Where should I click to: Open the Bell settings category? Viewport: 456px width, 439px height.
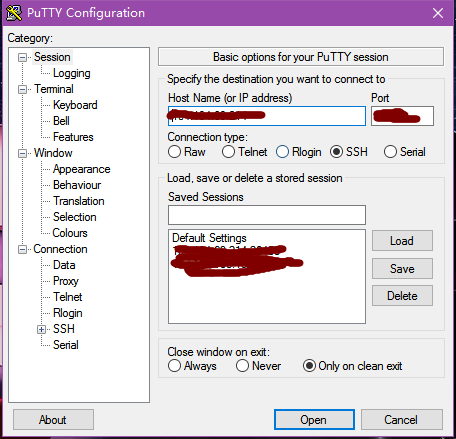click(61, 121)
